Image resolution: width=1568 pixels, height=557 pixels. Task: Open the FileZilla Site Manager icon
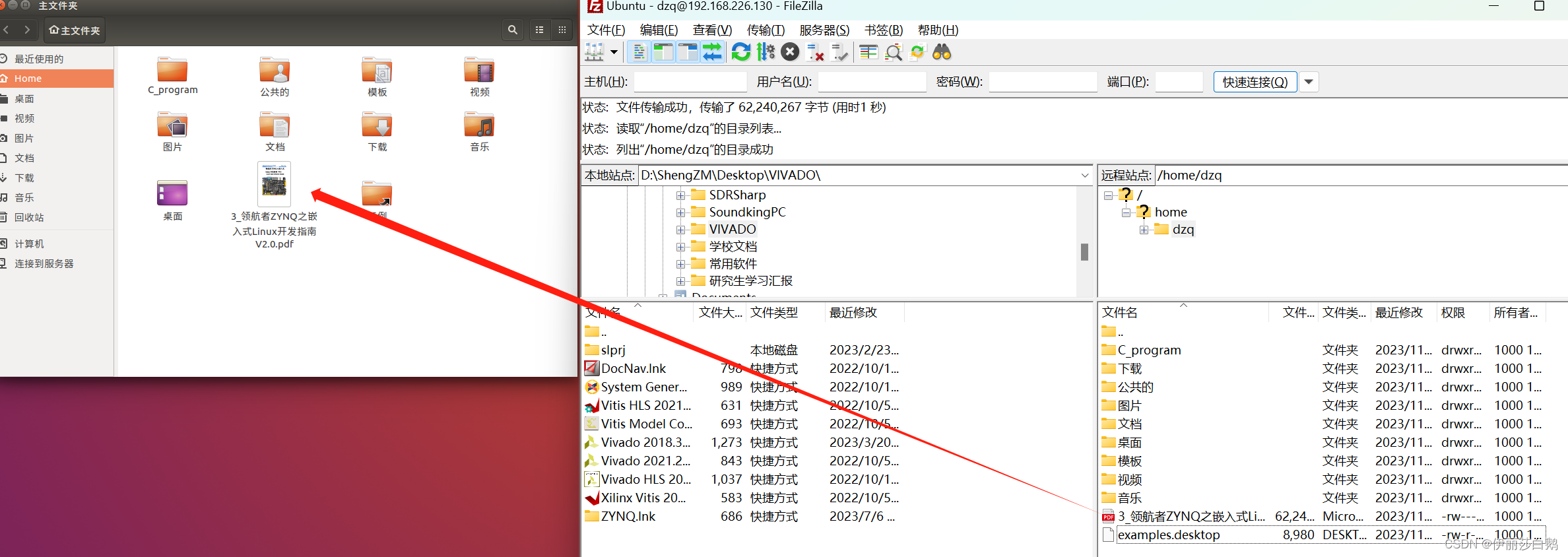coord(595,52)
